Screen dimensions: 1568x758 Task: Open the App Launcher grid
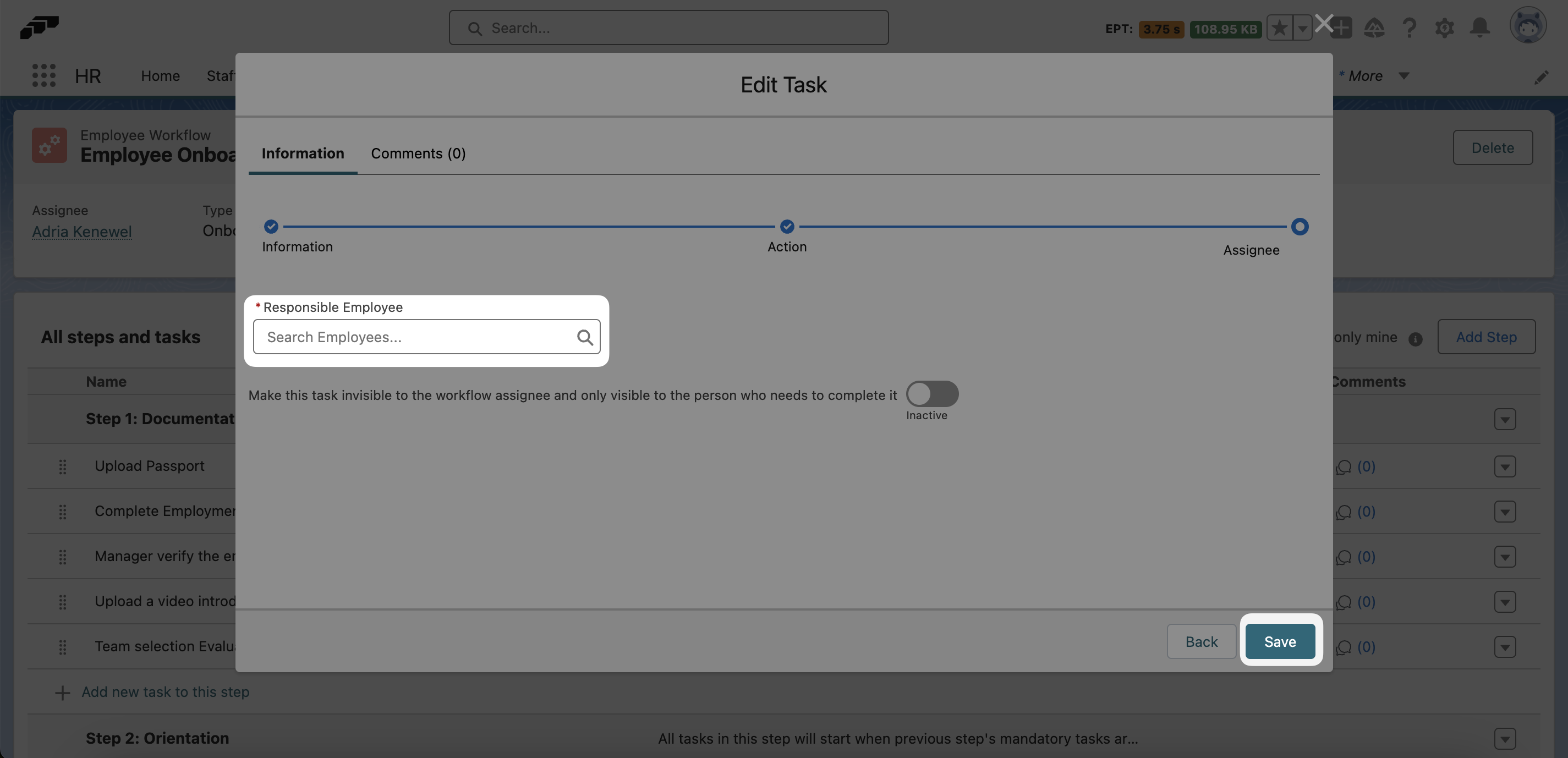point(43,75)
